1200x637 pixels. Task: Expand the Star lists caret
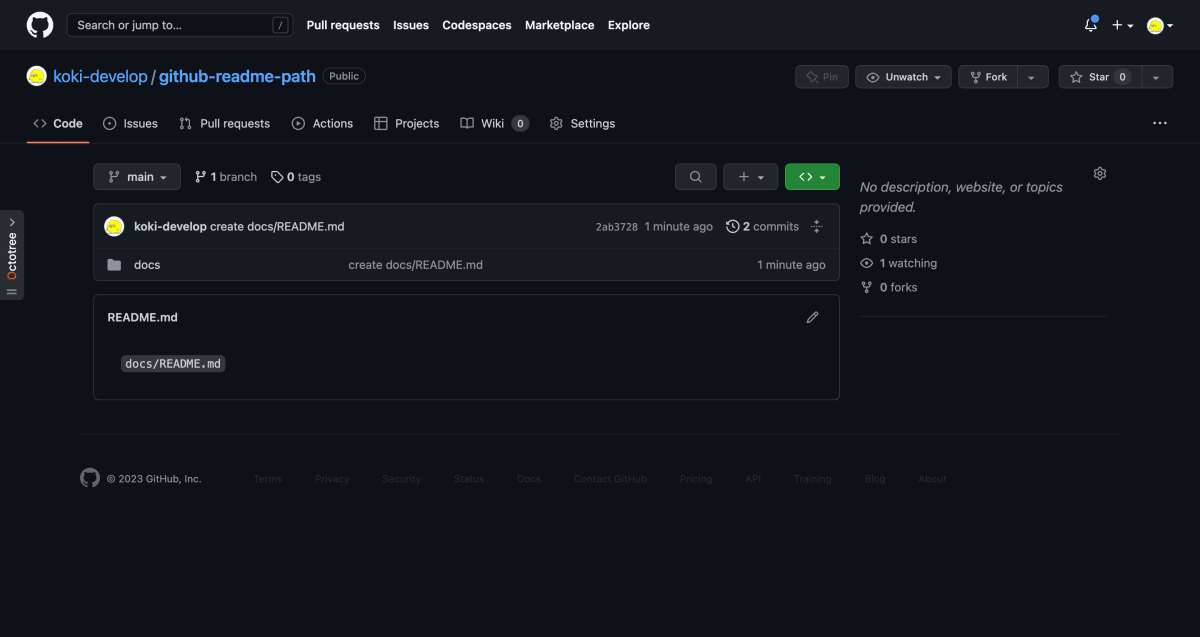tap(1156, 77)
